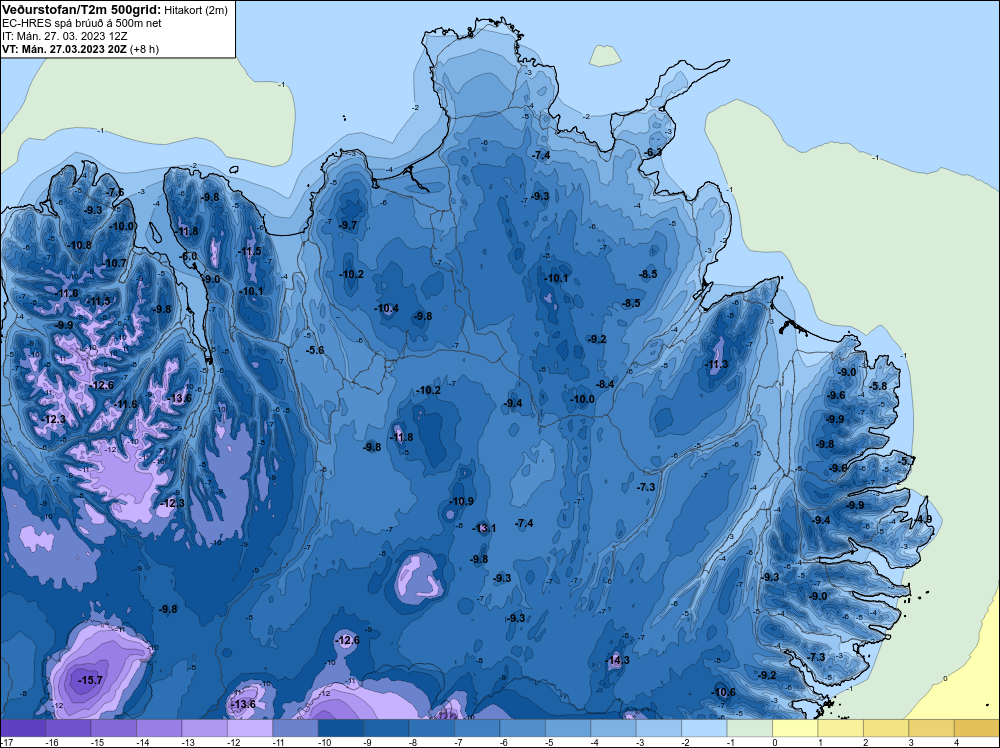Click the -13.1 temperature value
Image resolution: width=1000 pixels, height=748 pixels.
pos(483,528)
